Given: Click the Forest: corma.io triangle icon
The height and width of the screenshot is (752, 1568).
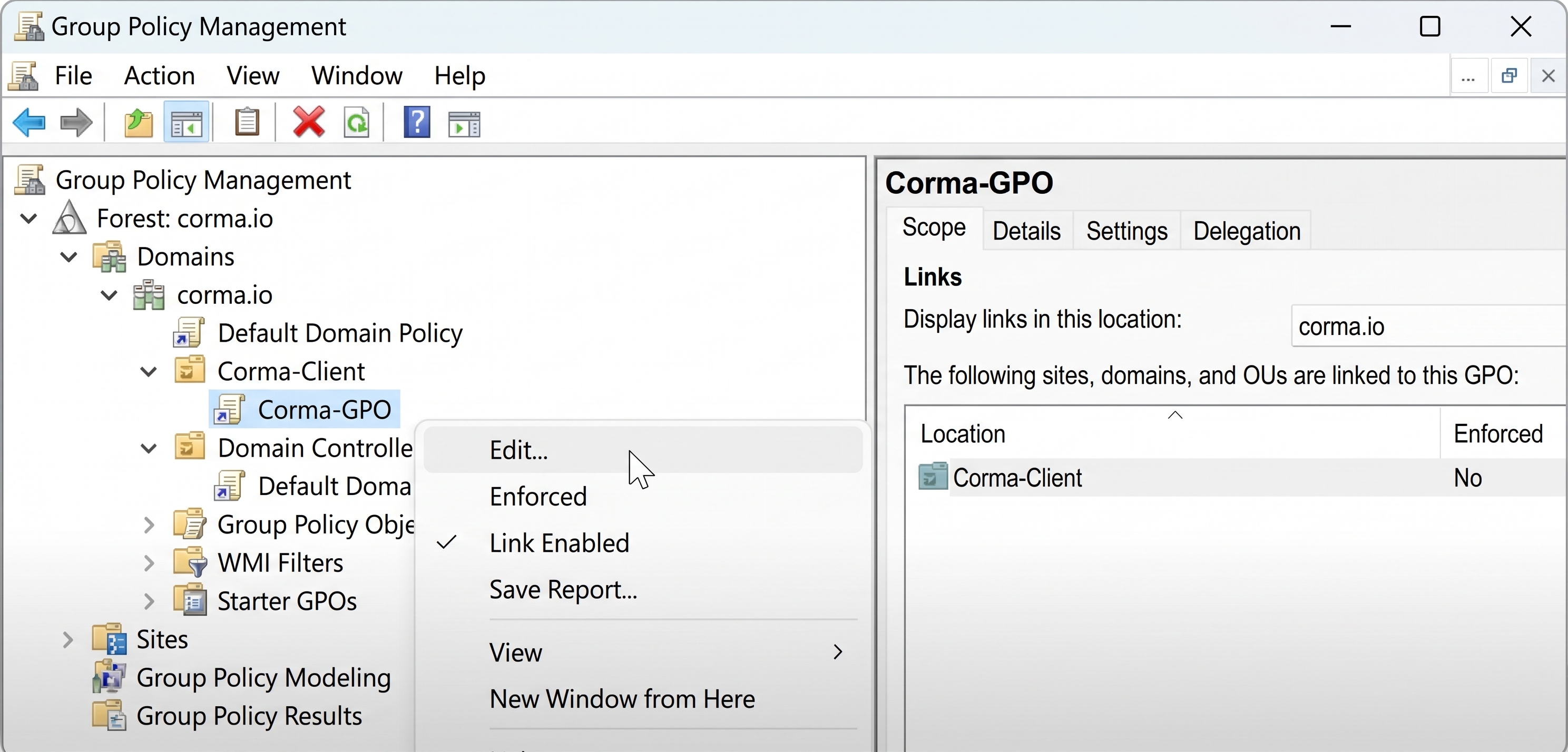Looking at the screenshot, I should point(69,217).
